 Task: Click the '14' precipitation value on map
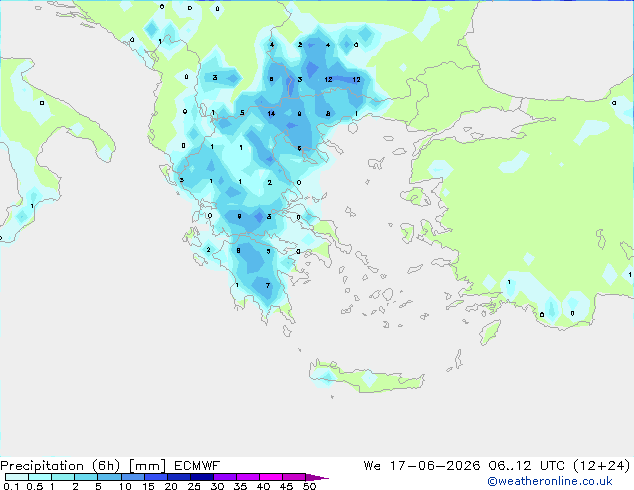(x=271, y=114)
